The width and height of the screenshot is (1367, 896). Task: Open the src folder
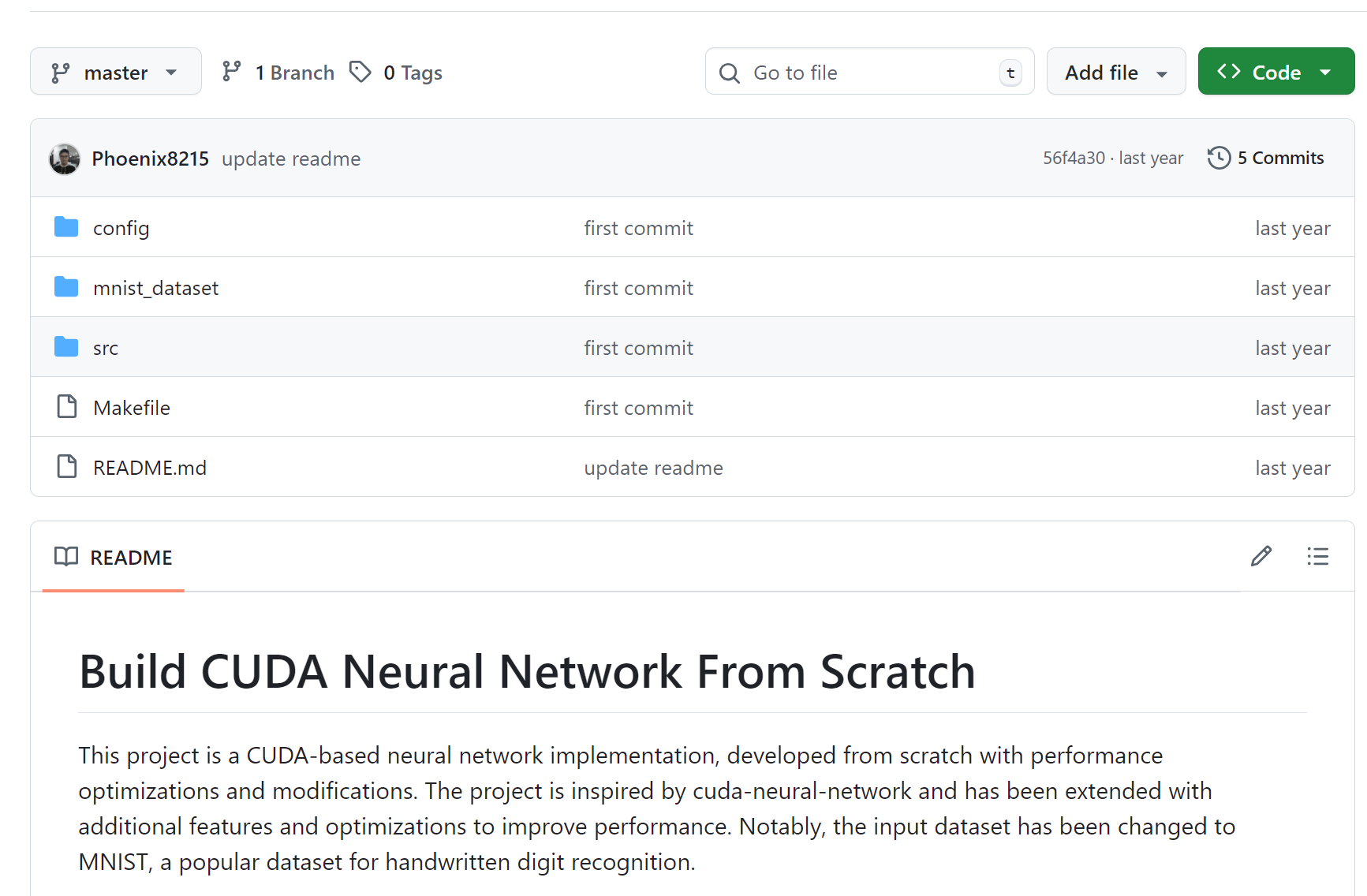point(106,349)
